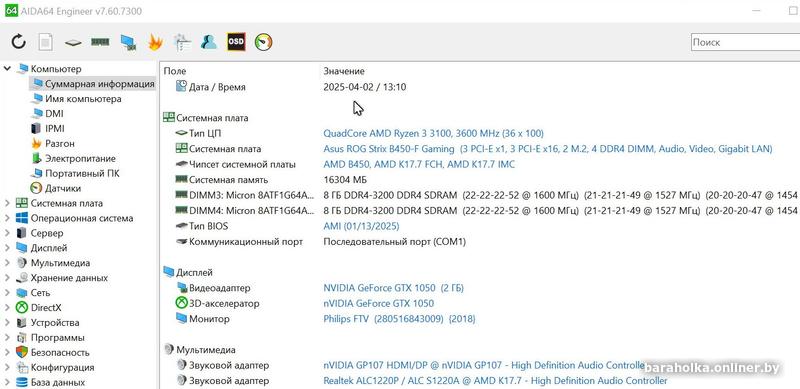Click the user profile toolbar icon
Screen dimensions: 800x389
209,42
